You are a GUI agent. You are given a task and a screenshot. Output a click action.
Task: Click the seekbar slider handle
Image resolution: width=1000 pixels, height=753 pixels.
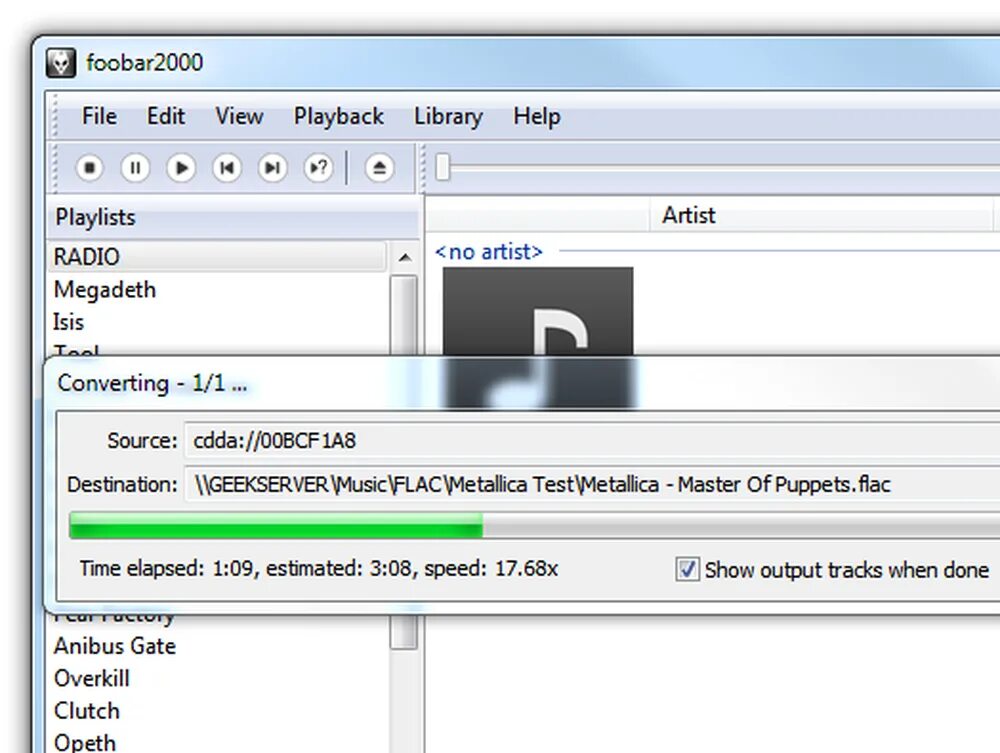click(x=443, y=168)
